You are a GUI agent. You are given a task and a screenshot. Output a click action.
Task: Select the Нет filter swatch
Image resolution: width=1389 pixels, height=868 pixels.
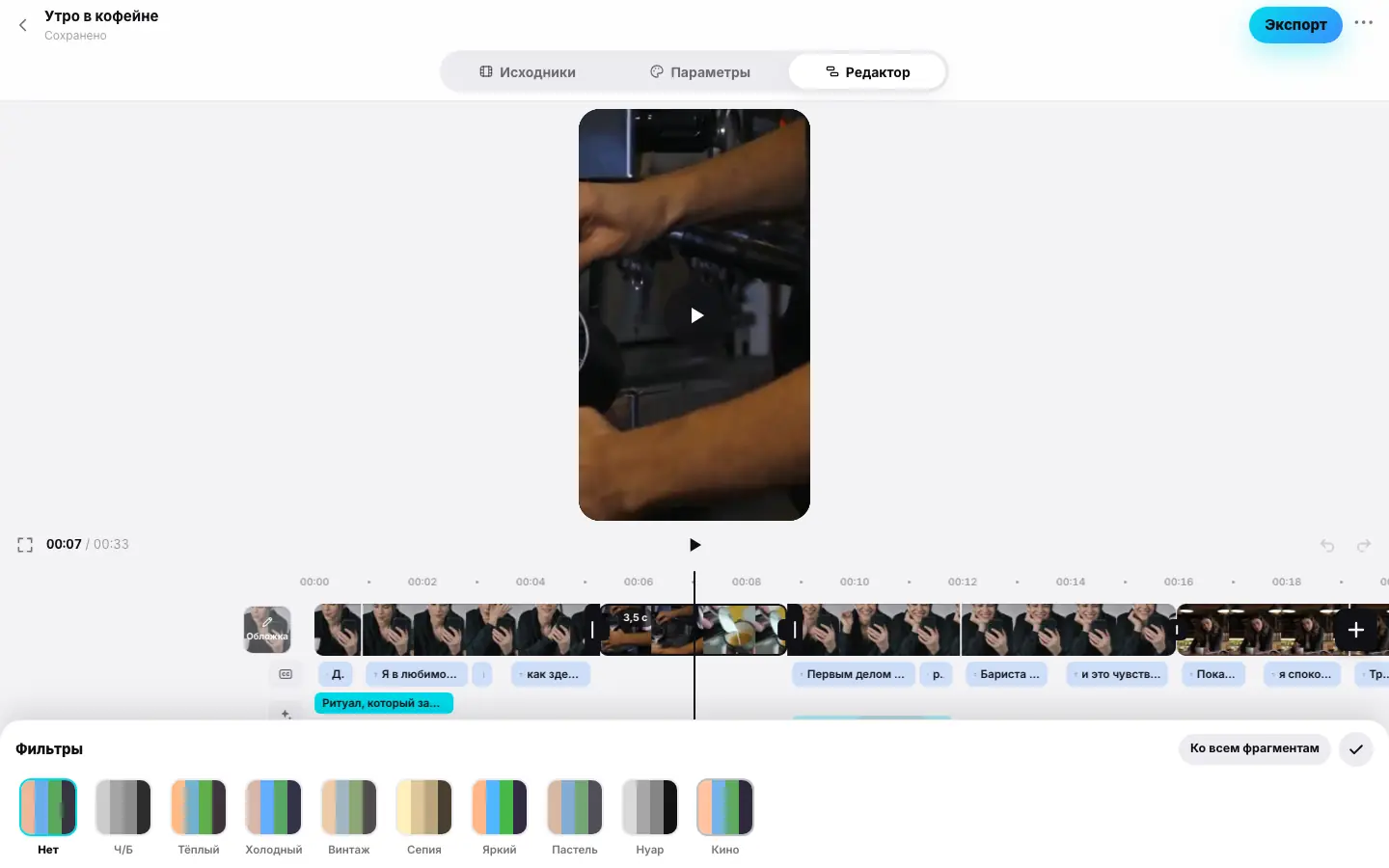click(48, 807)
